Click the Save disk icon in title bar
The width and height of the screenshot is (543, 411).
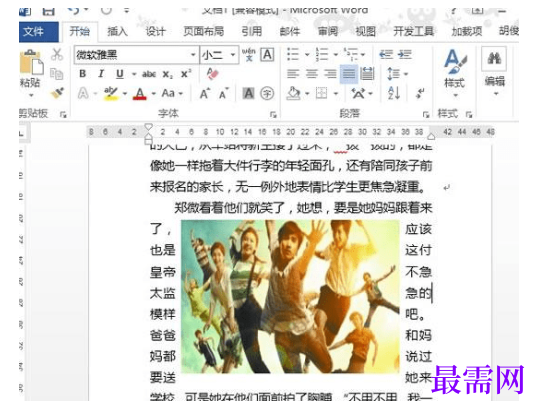(x=48, y=11)
